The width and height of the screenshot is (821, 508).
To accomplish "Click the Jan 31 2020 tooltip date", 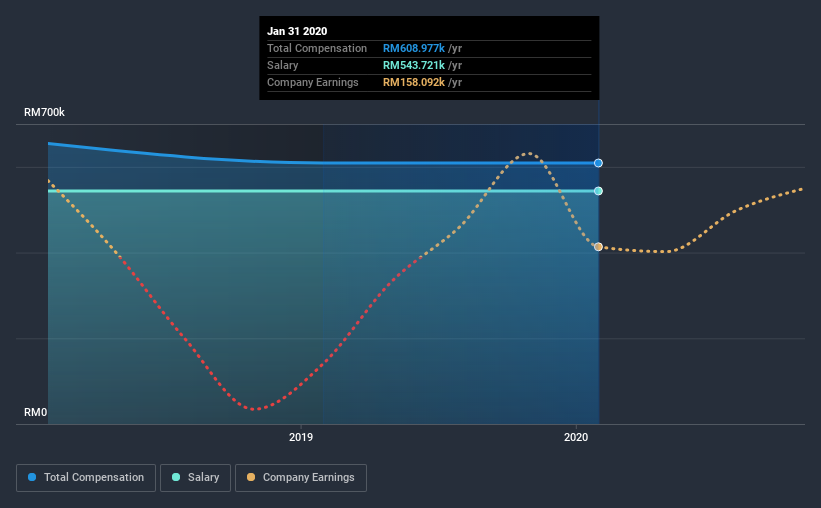I will point(297,31).
